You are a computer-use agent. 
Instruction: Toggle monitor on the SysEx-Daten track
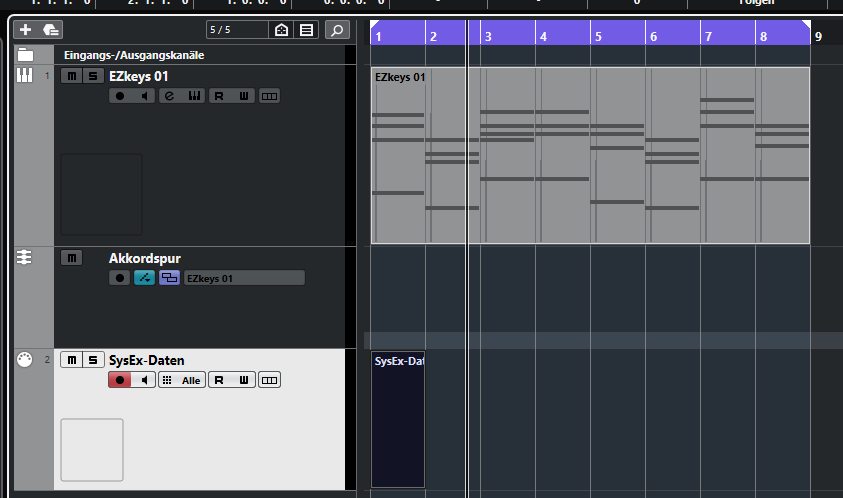click(144, 380)
